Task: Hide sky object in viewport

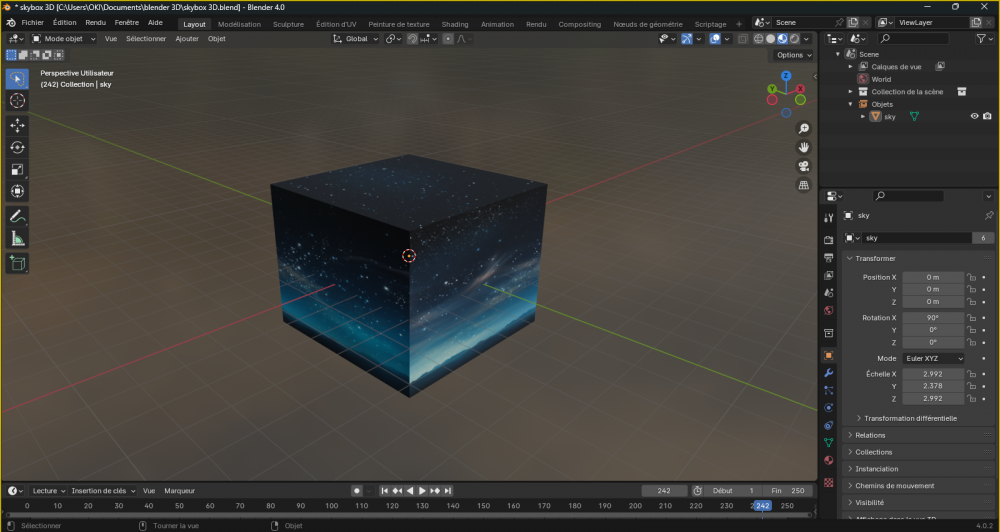Action: pyautogui.click(x=974, y=116)
